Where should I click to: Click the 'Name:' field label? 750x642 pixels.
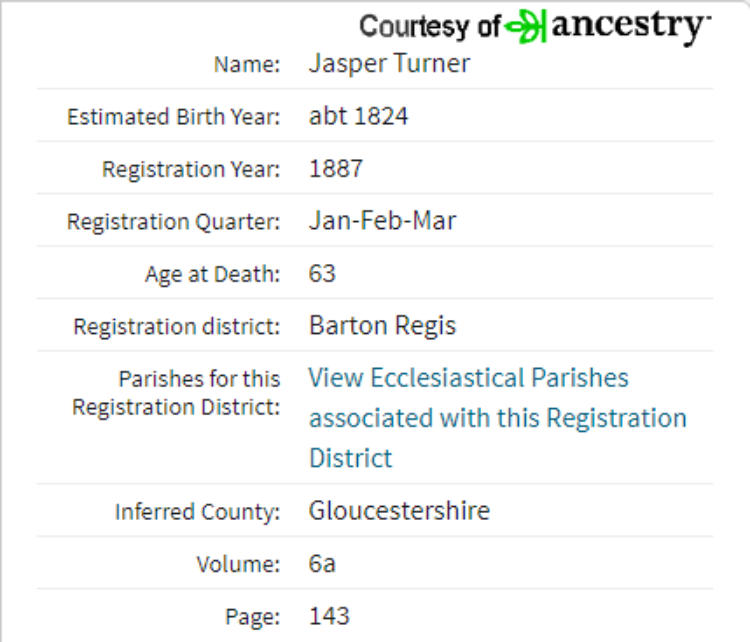coord(246,65)
